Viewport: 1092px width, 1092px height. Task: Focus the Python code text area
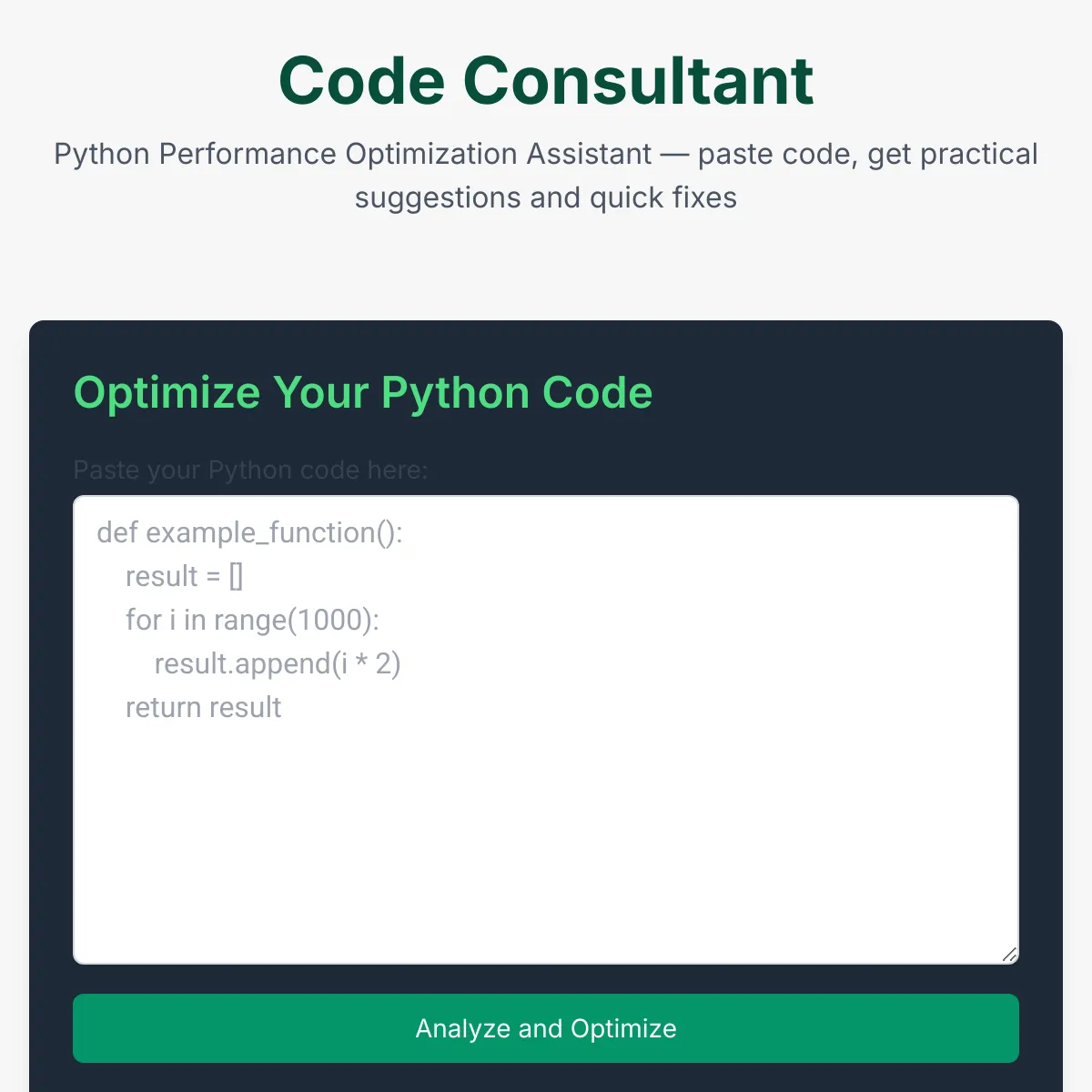point(546,819)
